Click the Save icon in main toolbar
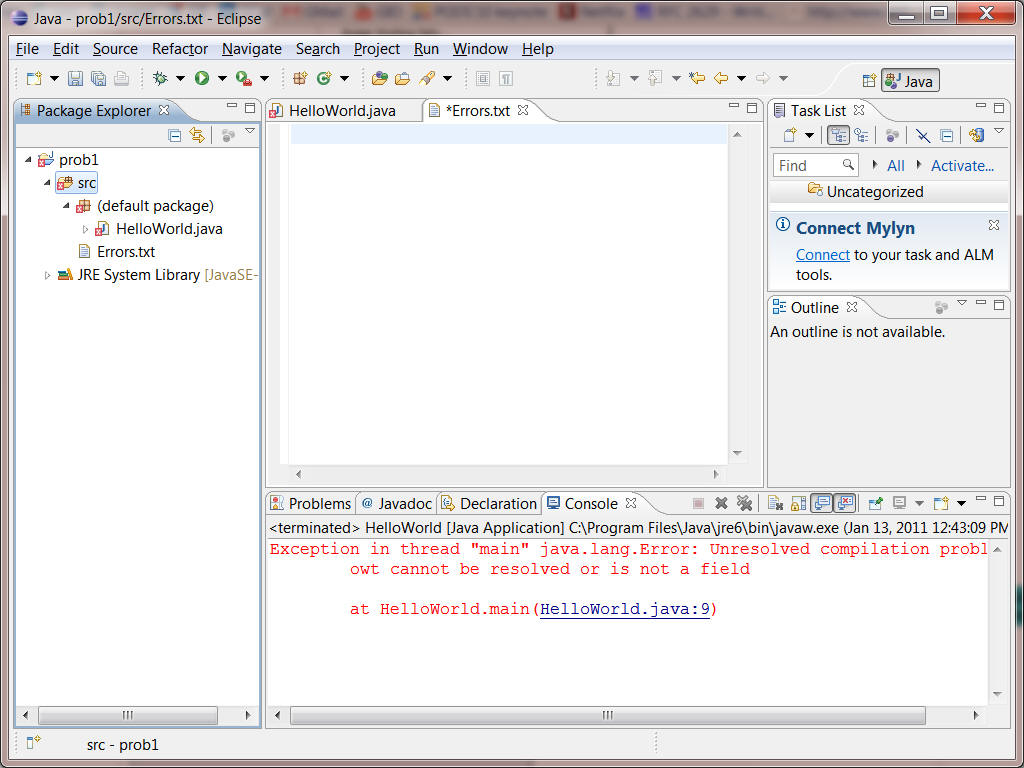 click(76, 78)
